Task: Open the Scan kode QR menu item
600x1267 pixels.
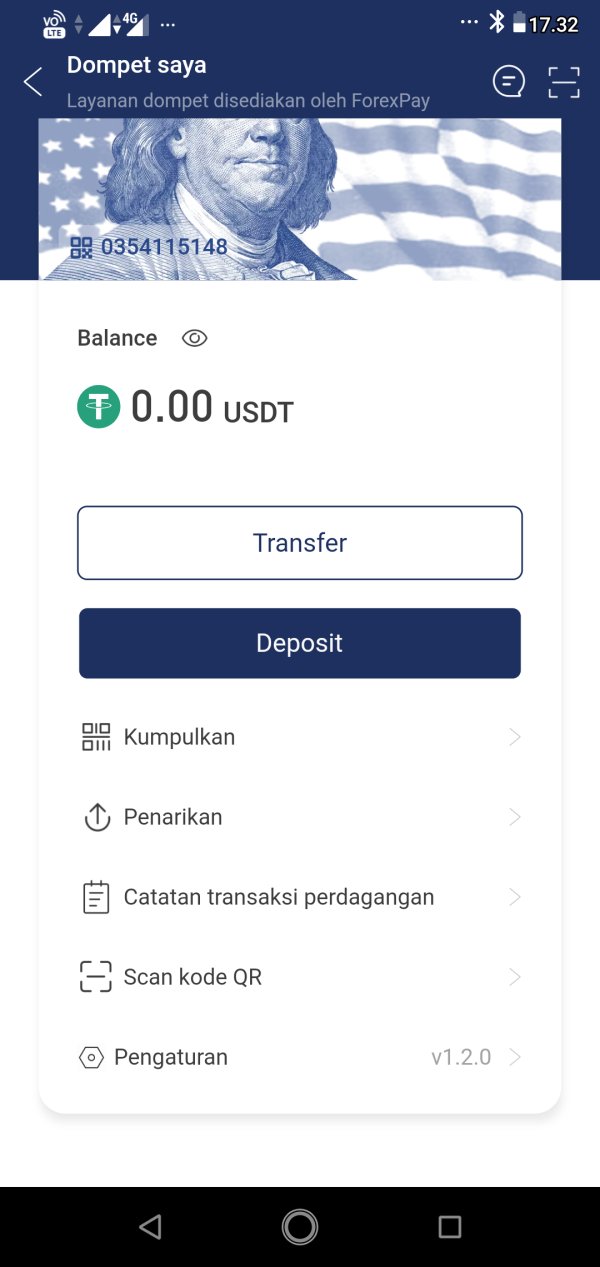Action: pos(193,977)
